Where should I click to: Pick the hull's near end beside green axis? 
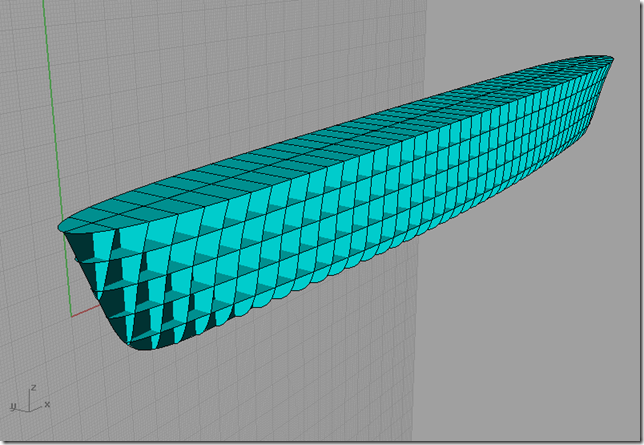(66, 228)
